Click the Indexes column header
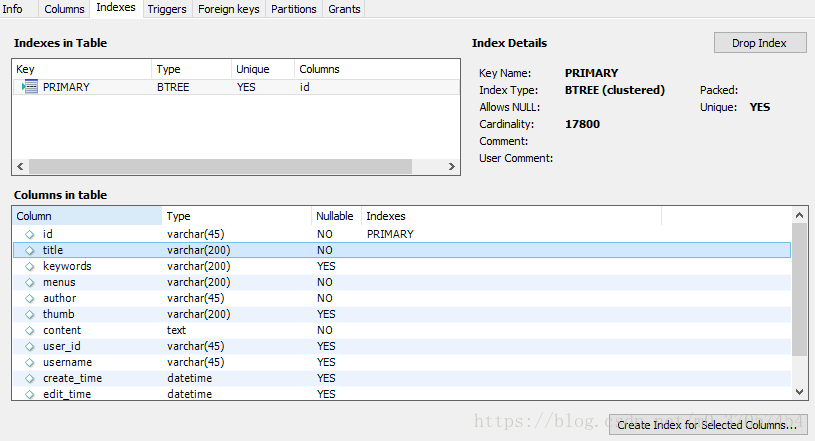The height and width of the screenshot is (441, 815). [511, 216]
